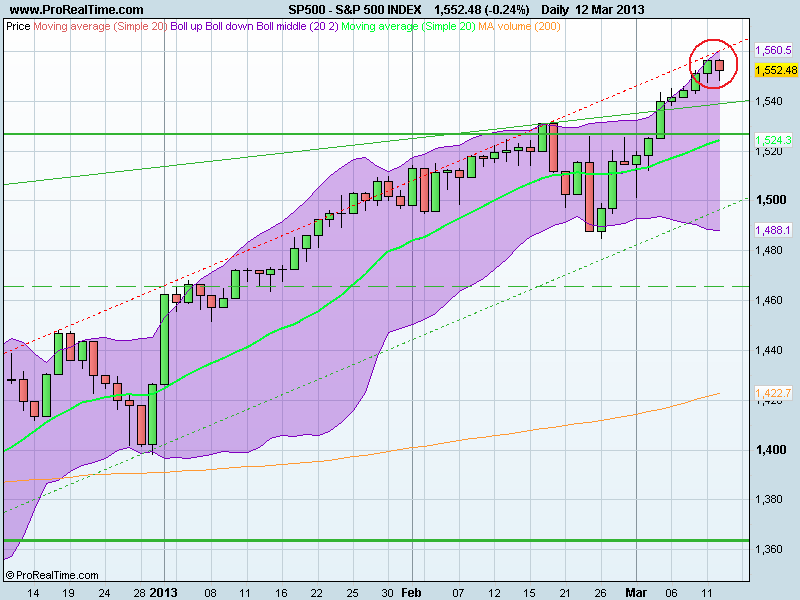The image size is (800, 600).
Task: Click the 30 date label on time axis
Action: coord(387,593)
